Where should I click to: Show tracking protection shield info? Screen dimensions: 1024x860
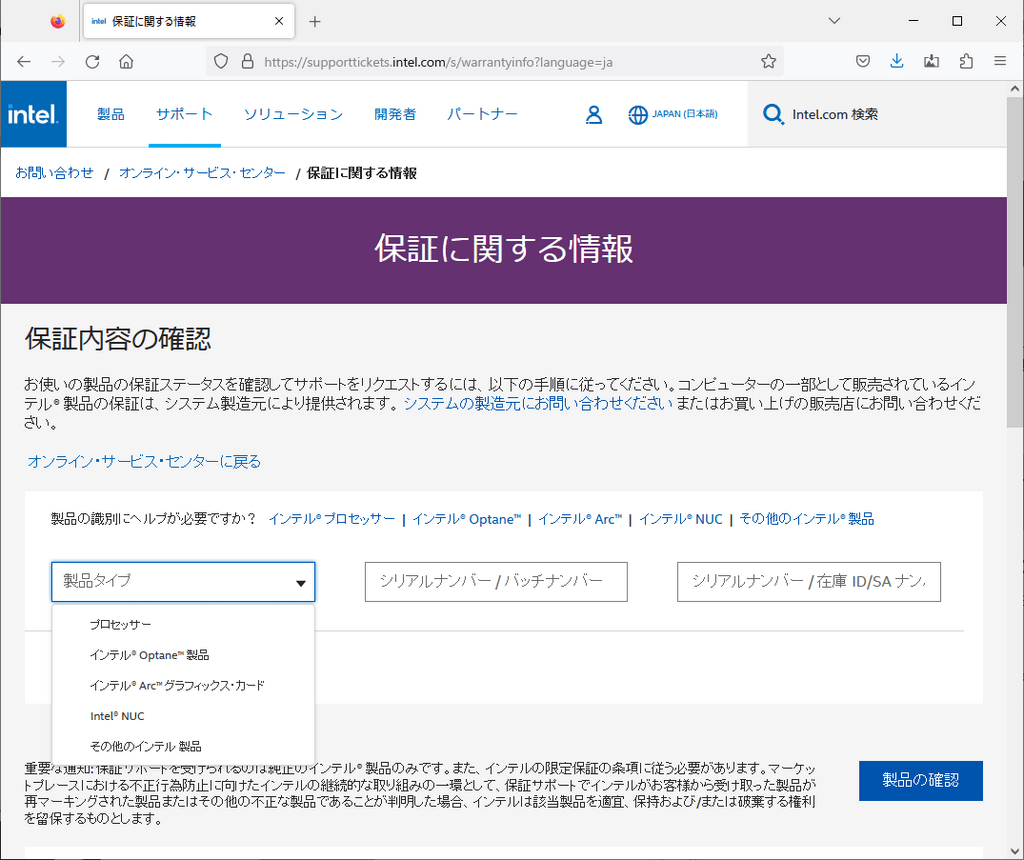[221, 61]
